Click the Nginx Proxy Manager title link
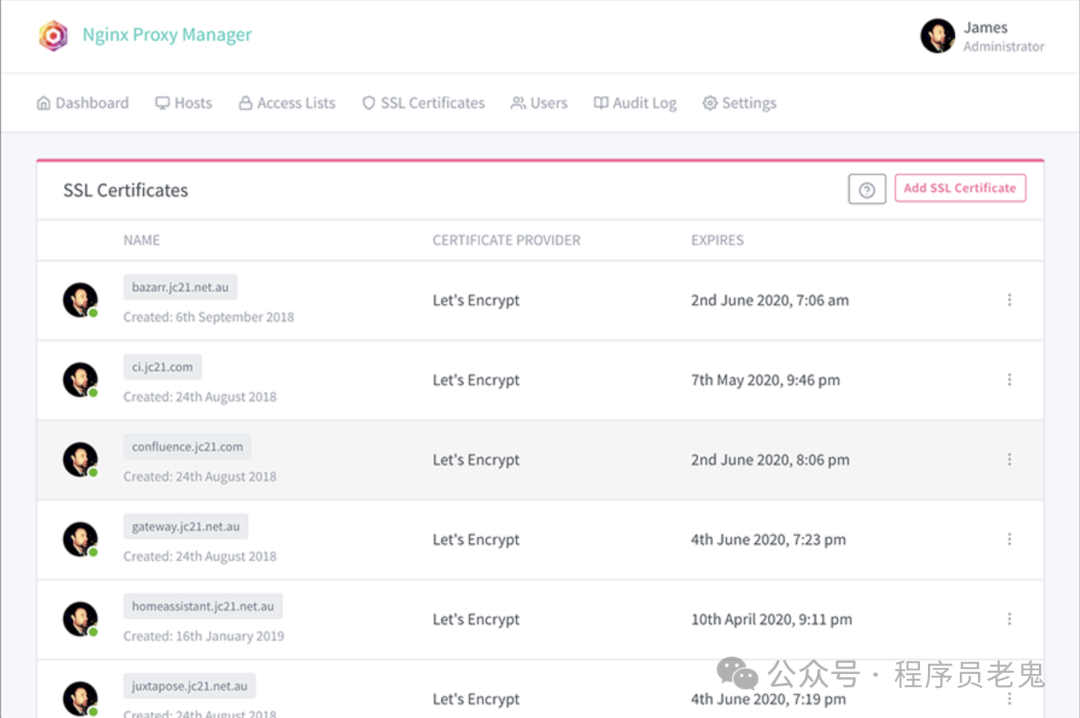This screenshot has width=1080, height=718. click(x=167, y=34)
